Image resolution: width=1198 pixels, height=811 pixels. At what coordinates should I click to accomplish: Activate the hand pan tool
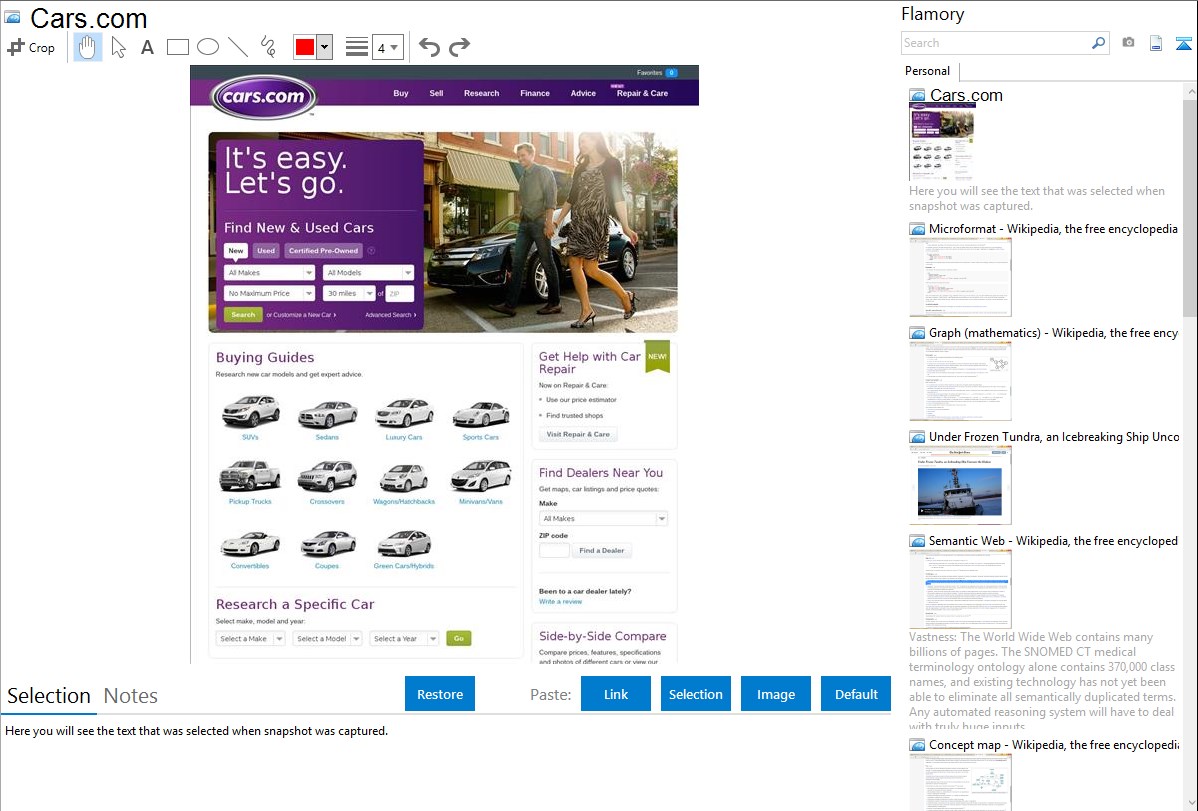[87, 47]
